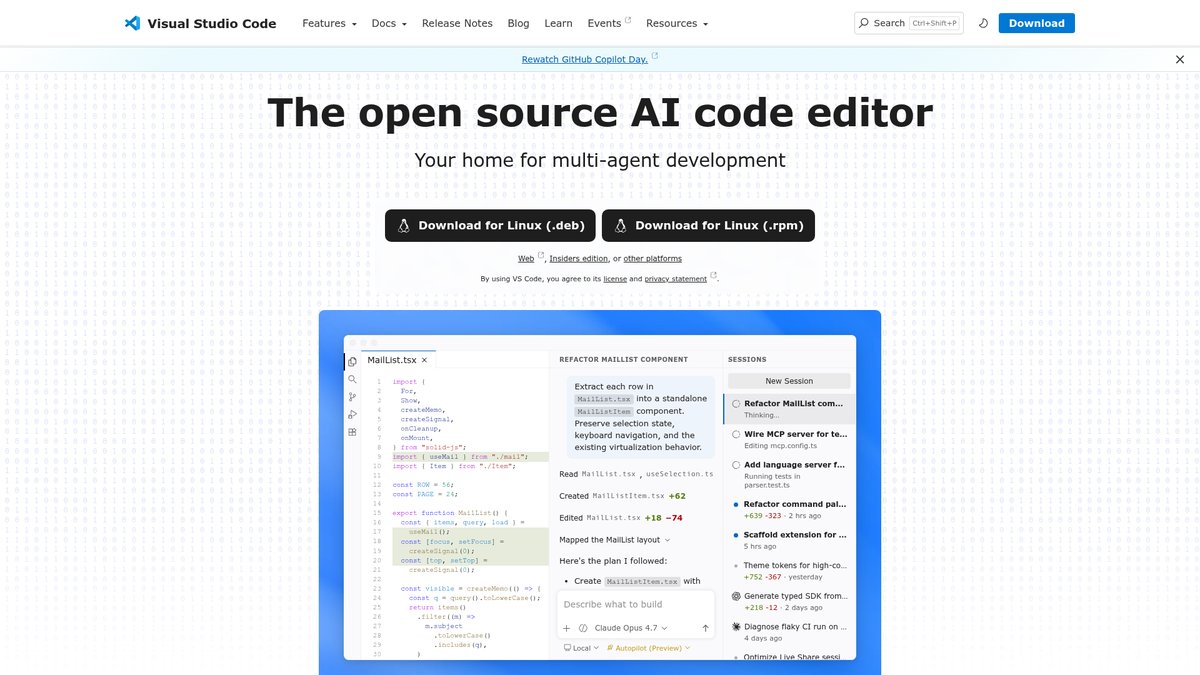Select the MailList.tsx editor tab

click(397, 360)
